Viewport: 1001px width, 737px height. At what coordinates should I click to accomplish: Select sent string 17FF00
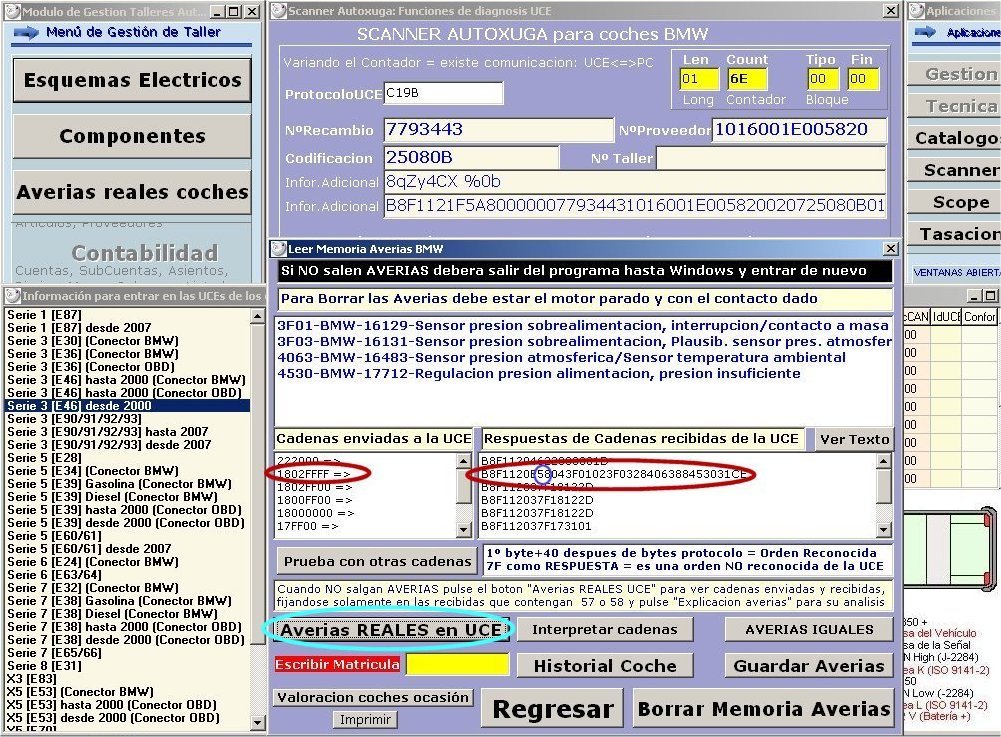[308, 526]
